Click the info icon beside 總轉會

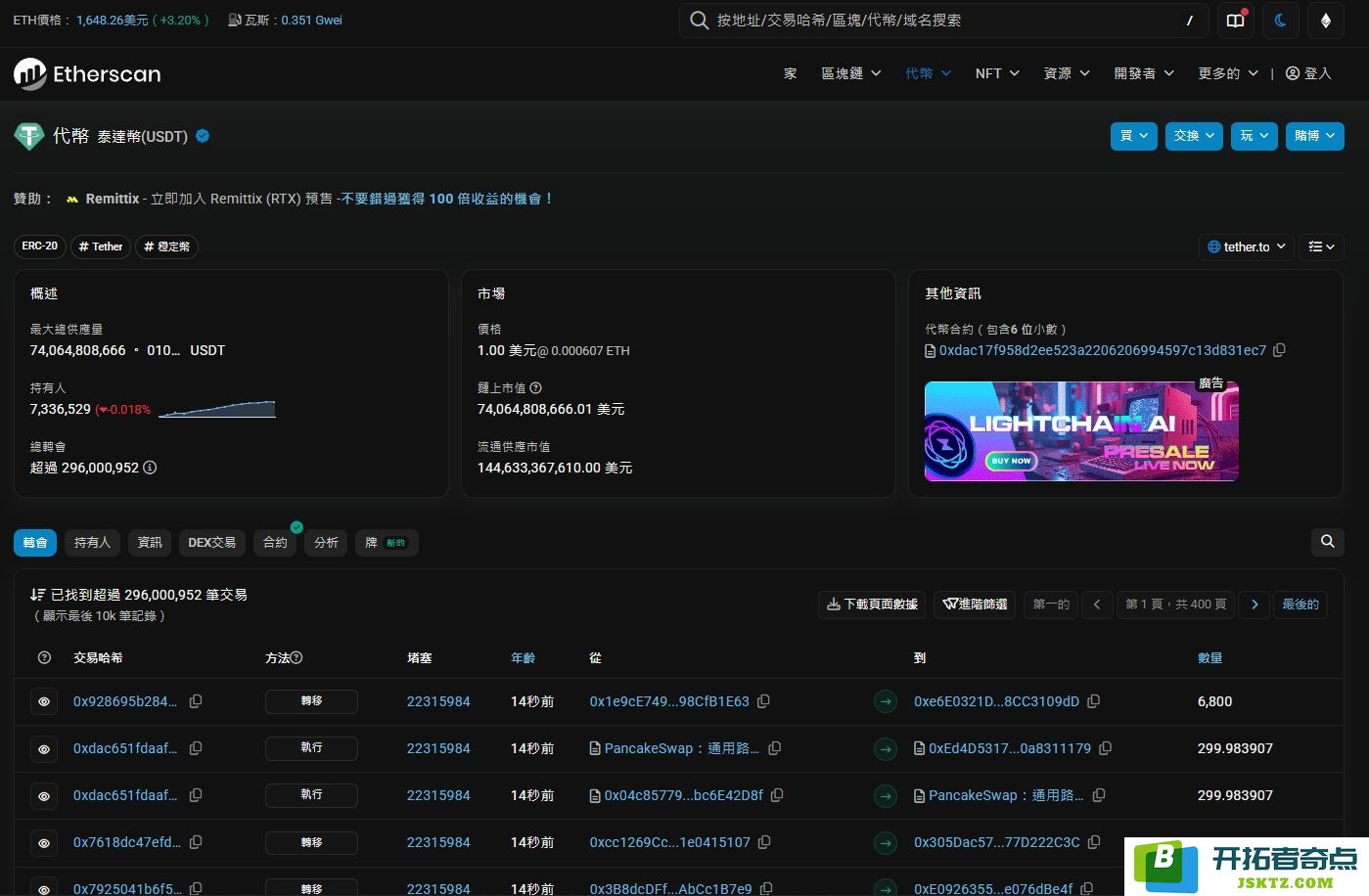pos(150,468)
